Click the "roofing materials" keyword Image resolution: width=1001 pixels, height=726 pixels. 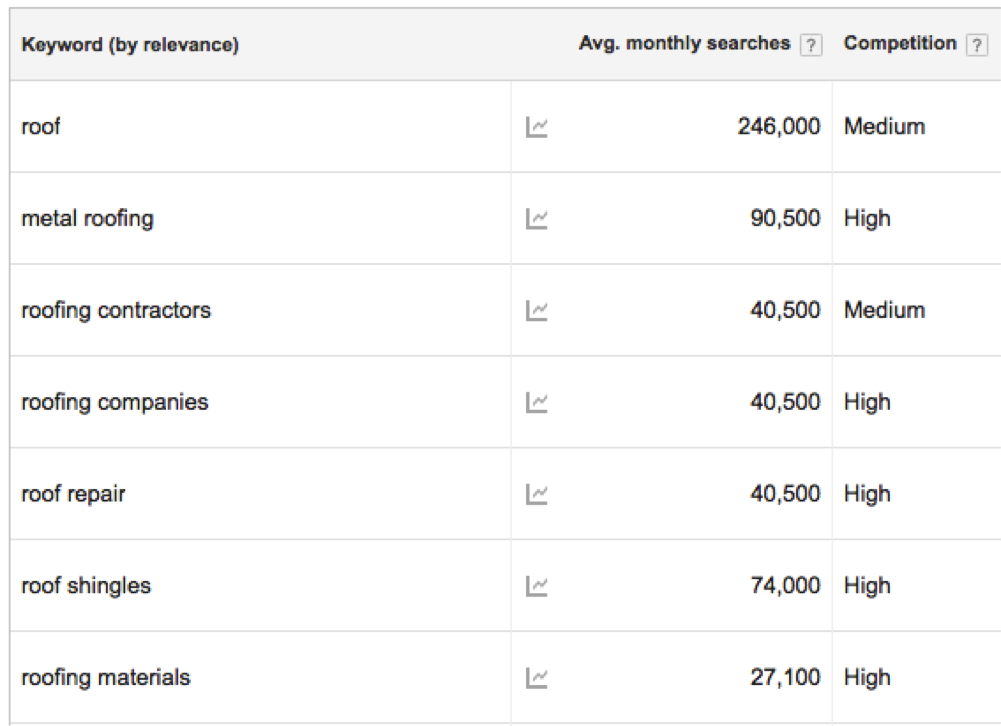coord(105,679)
